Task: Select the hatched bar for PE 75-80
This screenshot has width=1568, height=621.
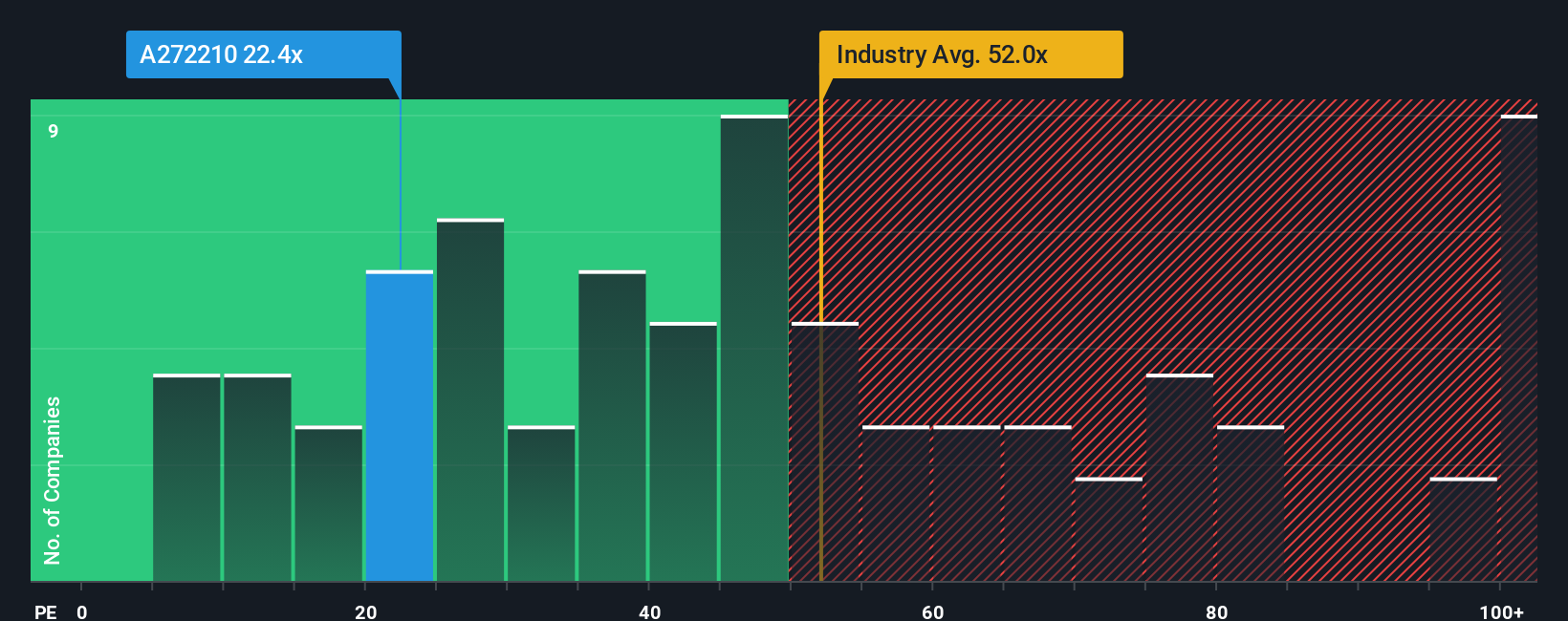Action: (x=1180, y=478)
